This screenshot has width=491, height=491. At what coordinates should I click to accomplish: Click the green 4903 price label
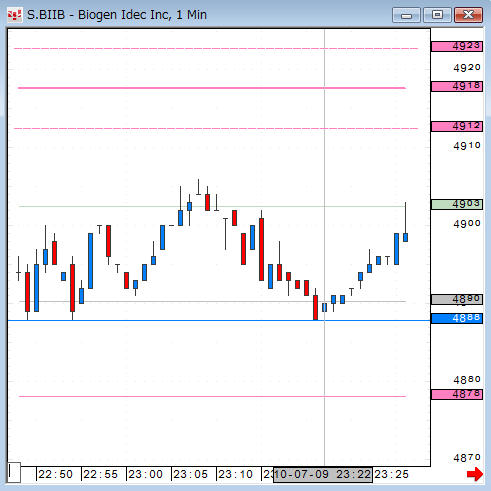point(457,204)
